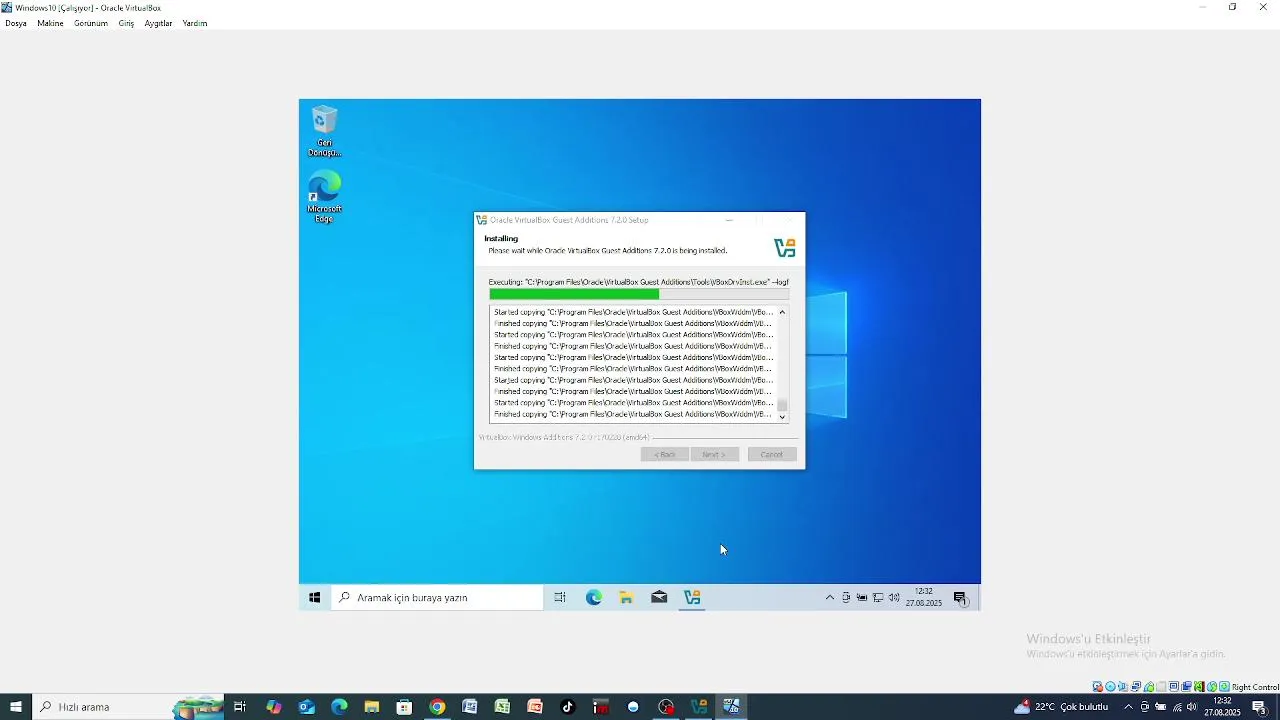Open Edge from the host taskbar

click(339, 707)
